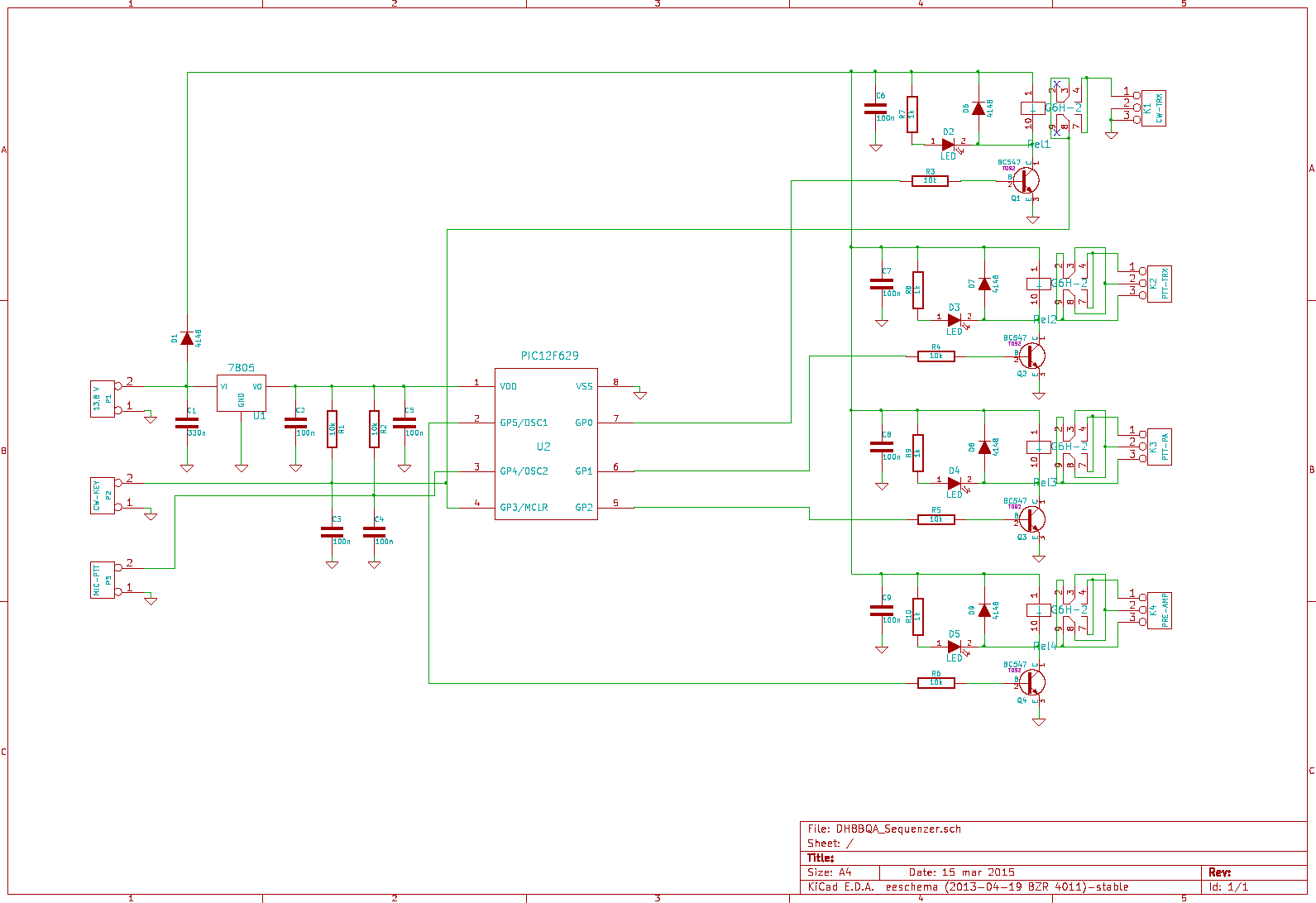
Task: Select resistor R10 1k
Action: (917, 616)
